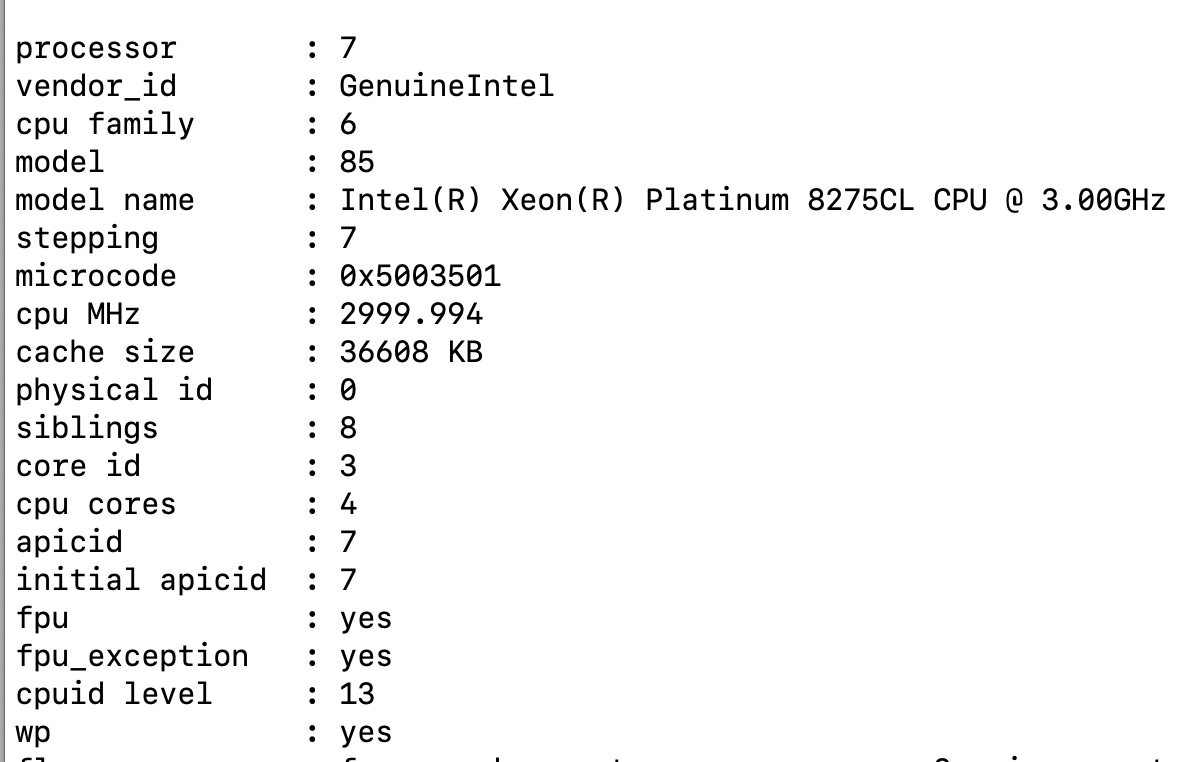Screen dimensions: 1204x762
Task: Click the core id label
Action: pos(78,466)
